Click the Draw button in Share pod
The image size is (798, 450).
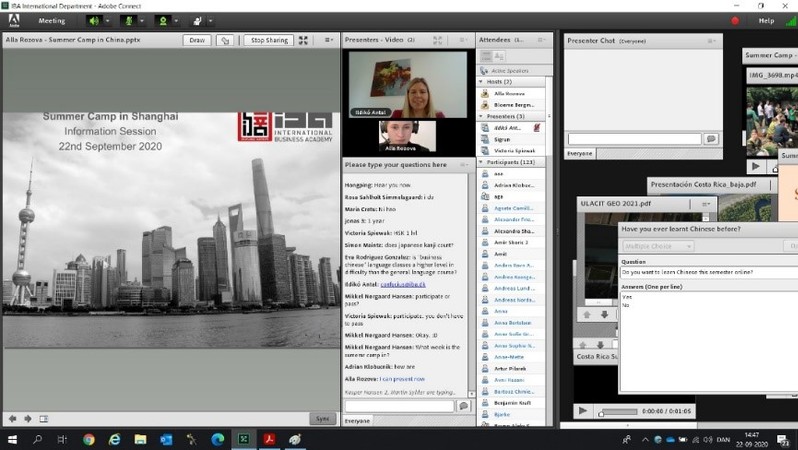[197, 40]
